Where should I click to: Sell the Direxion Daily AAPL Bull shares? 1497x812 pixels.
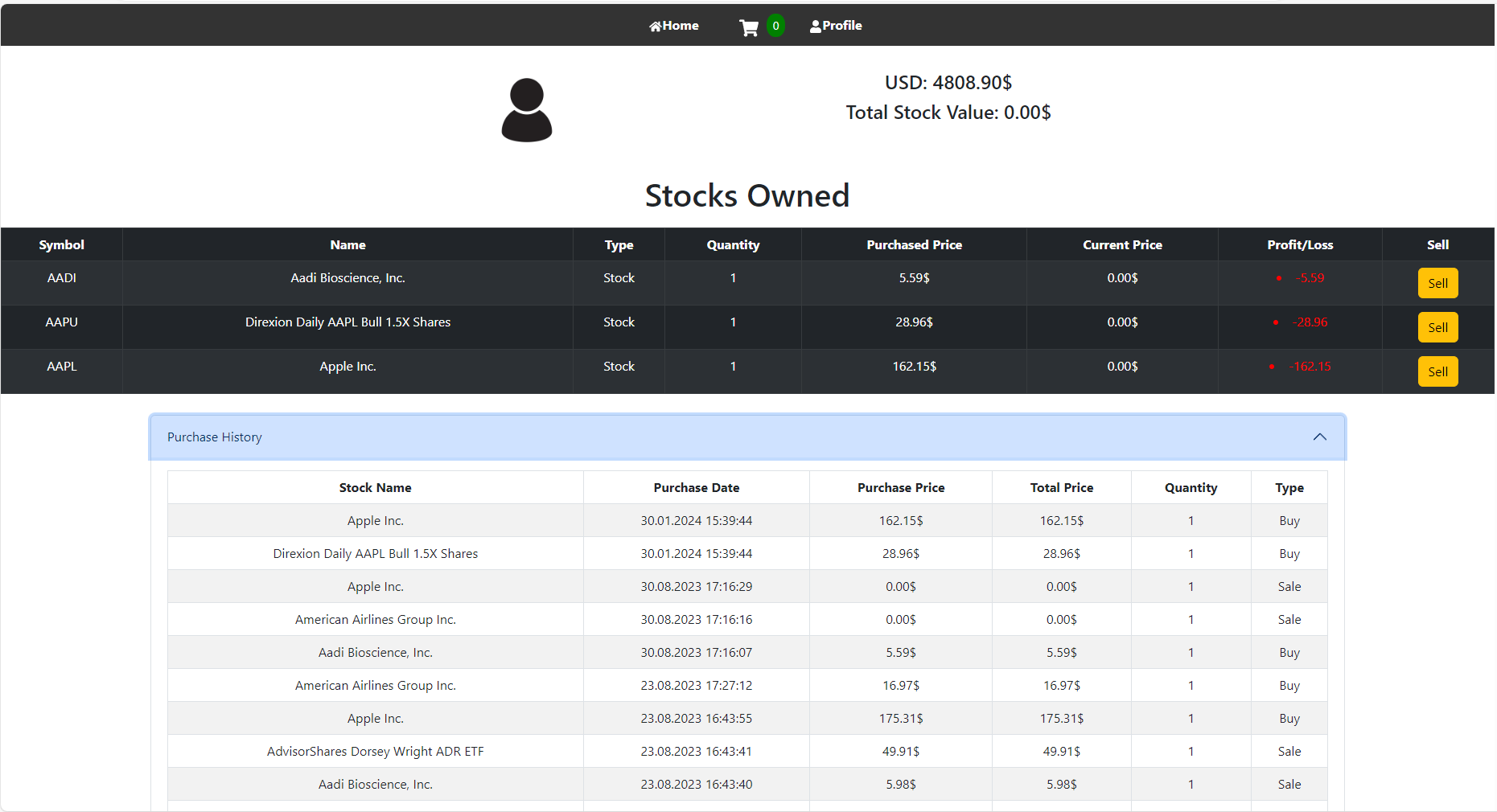coord(1437,327)
